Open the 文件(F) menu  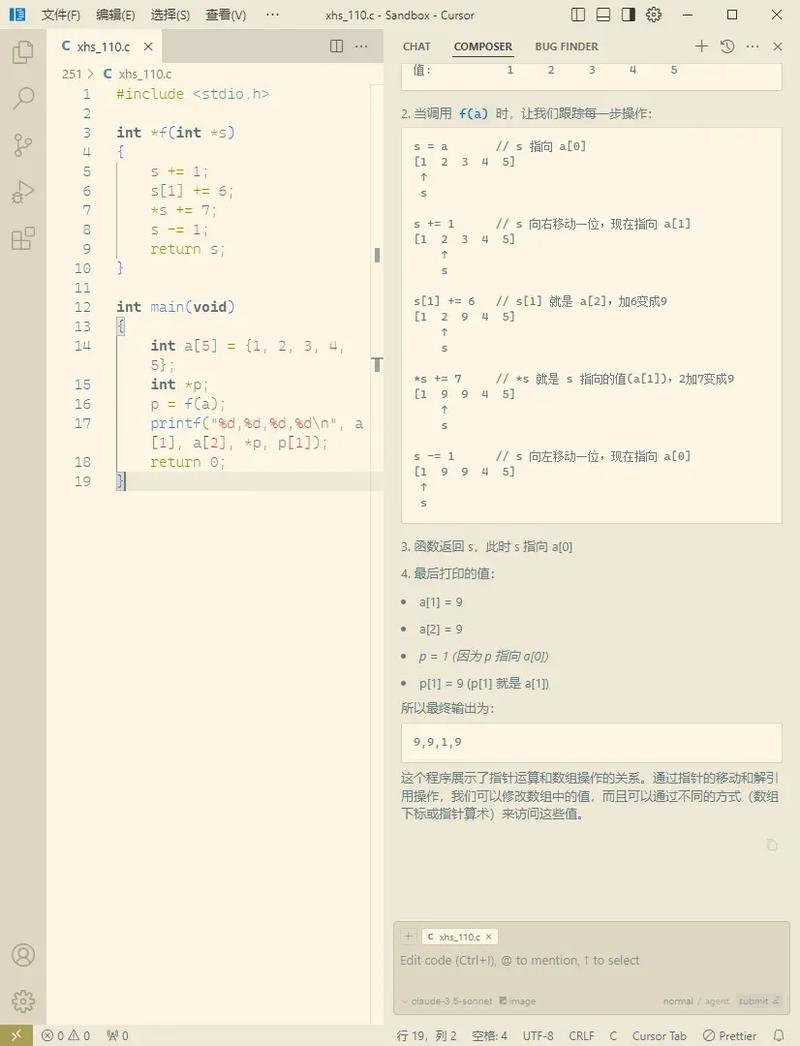pyautogui.click(x=61, y=15)
